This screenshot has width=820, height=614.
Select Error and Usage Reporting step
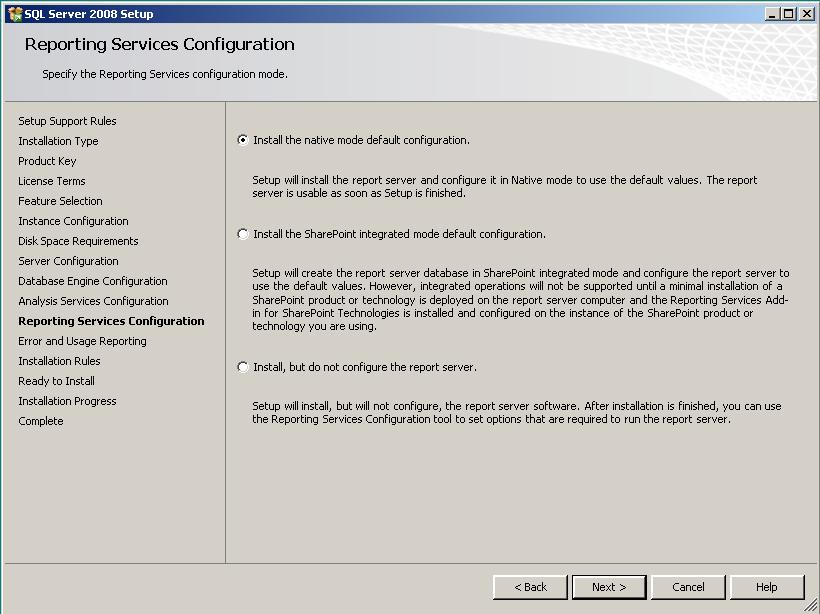[82, 341]
